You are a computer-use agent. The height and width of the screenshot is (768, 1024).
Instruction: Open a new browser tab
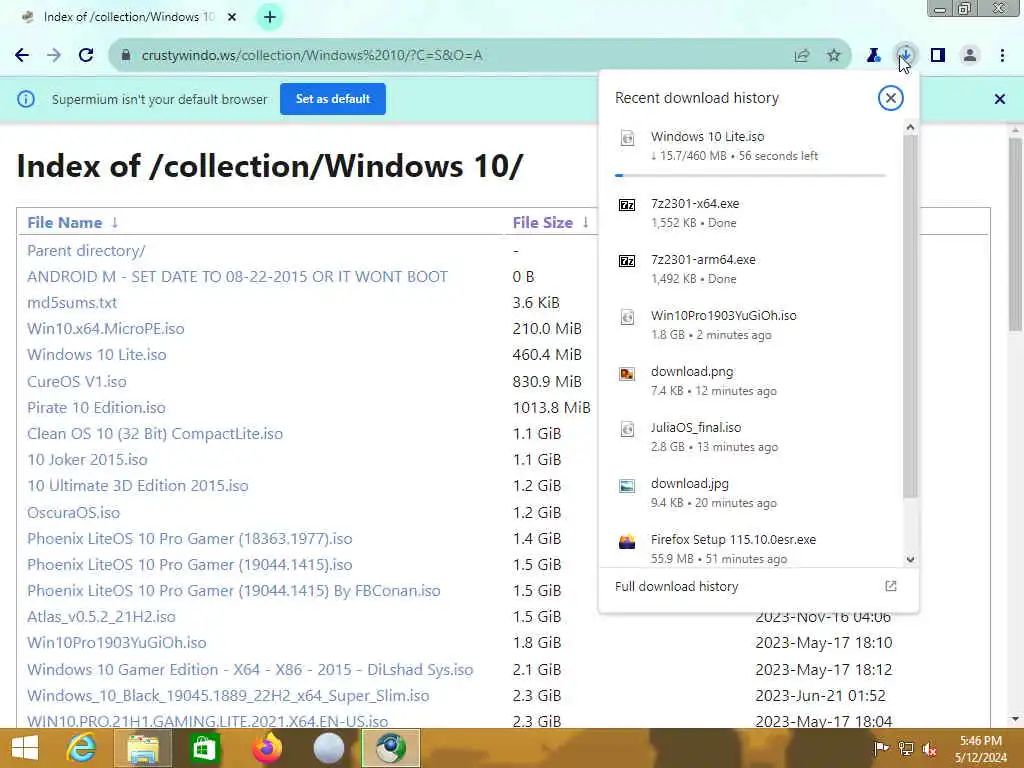coord(270,18)
